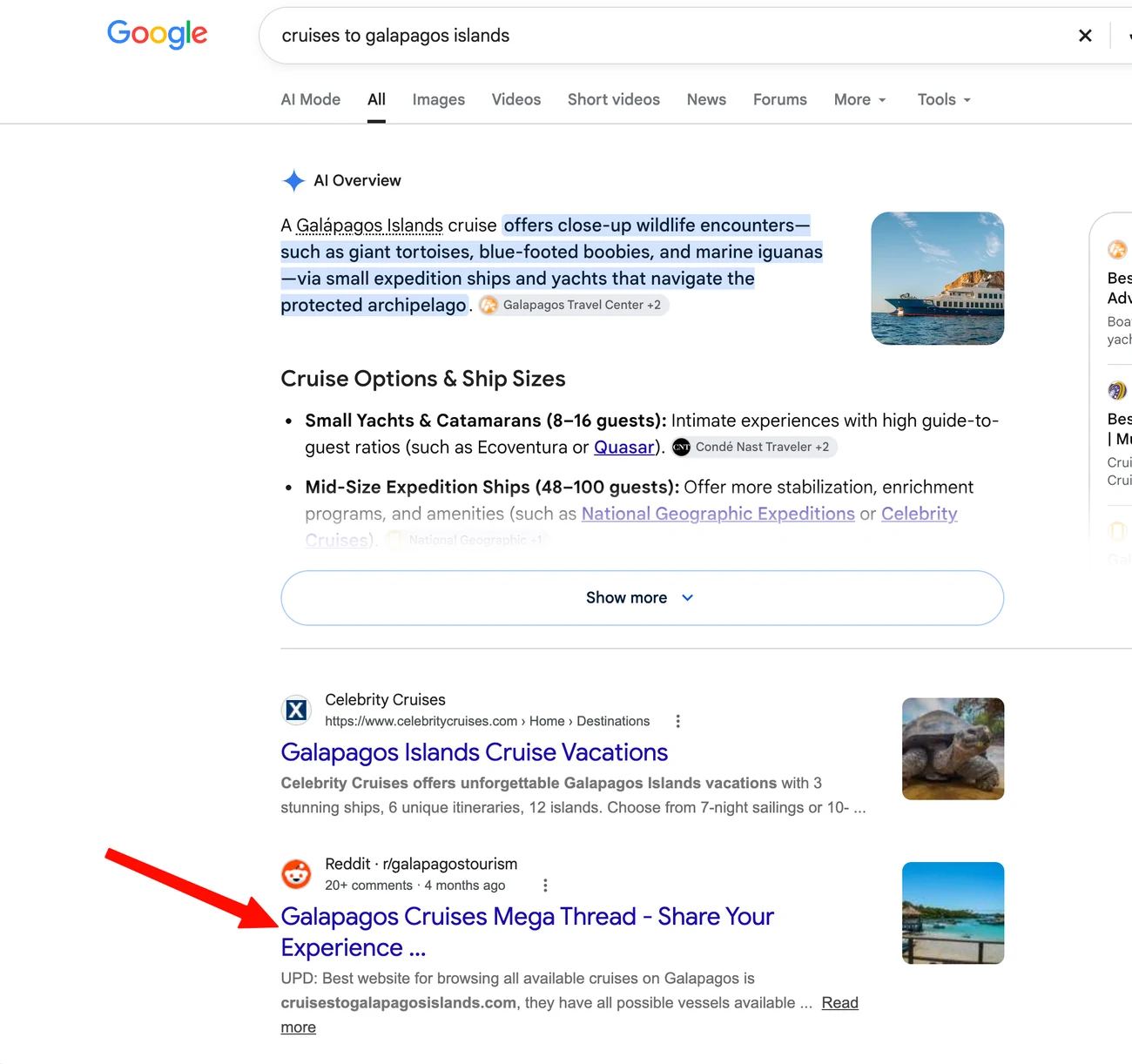
Task: Select the Images tab
Action: pos(439,100)
